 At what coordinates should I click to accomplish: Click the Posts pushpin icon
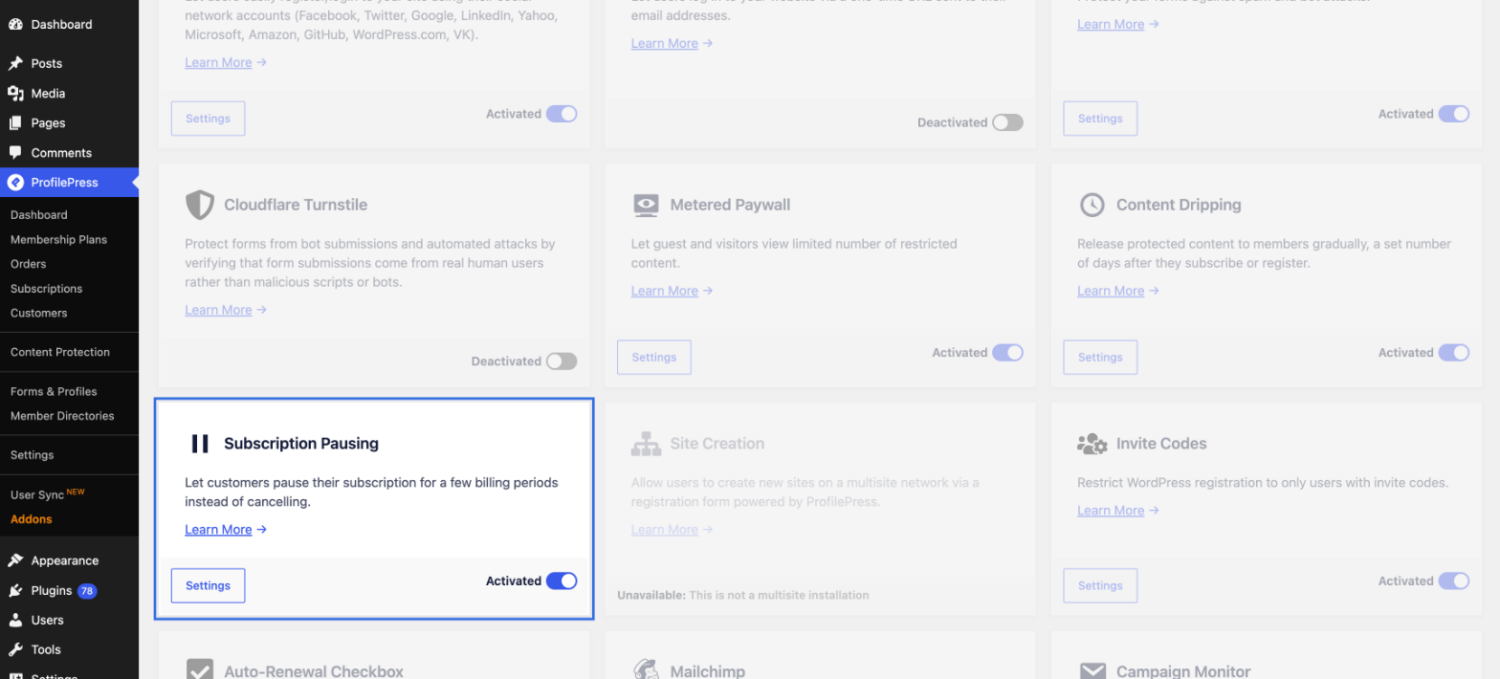15,63
